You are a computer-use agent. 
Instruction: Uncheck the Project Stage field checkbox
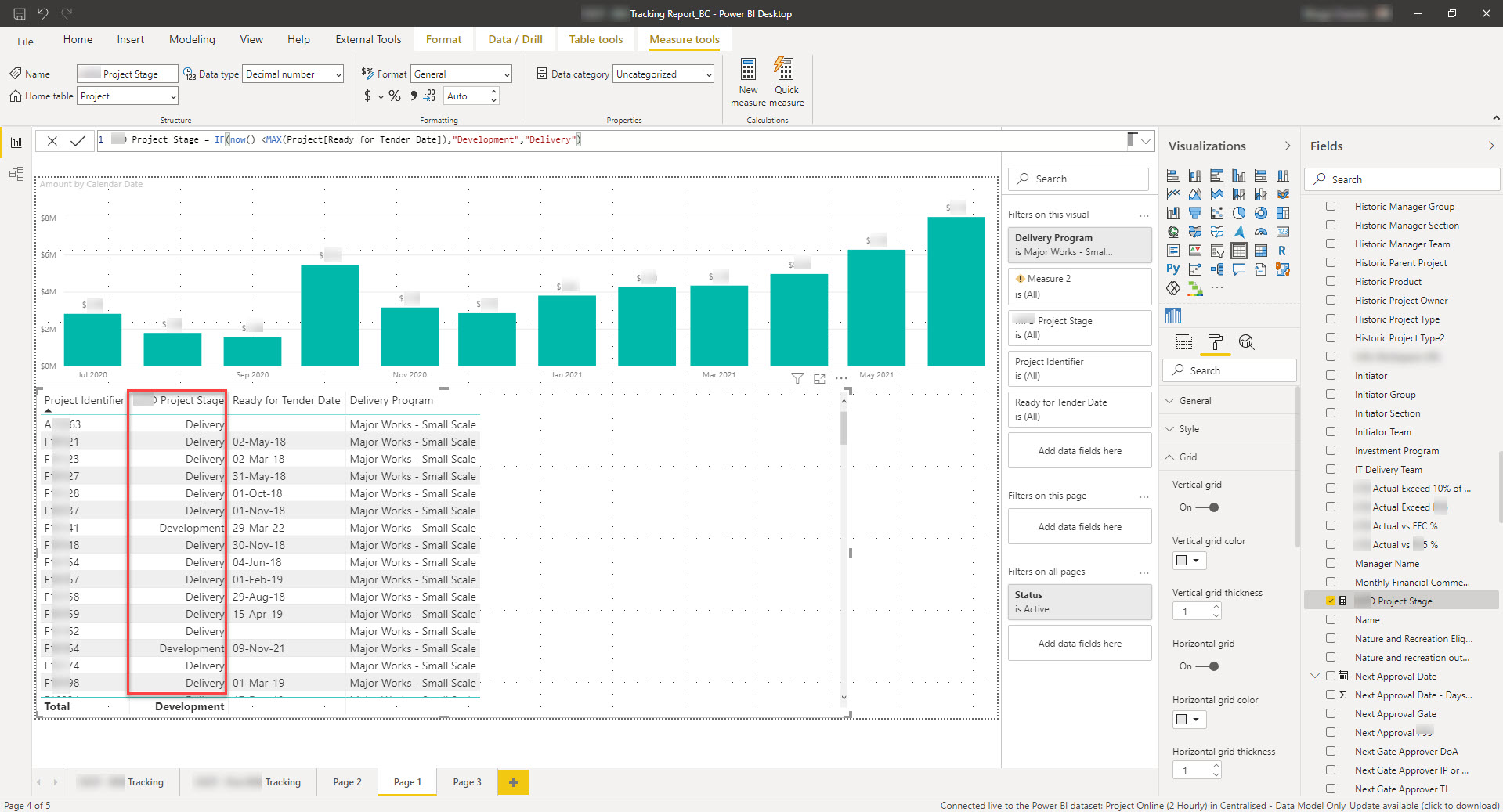(1331, 601)
